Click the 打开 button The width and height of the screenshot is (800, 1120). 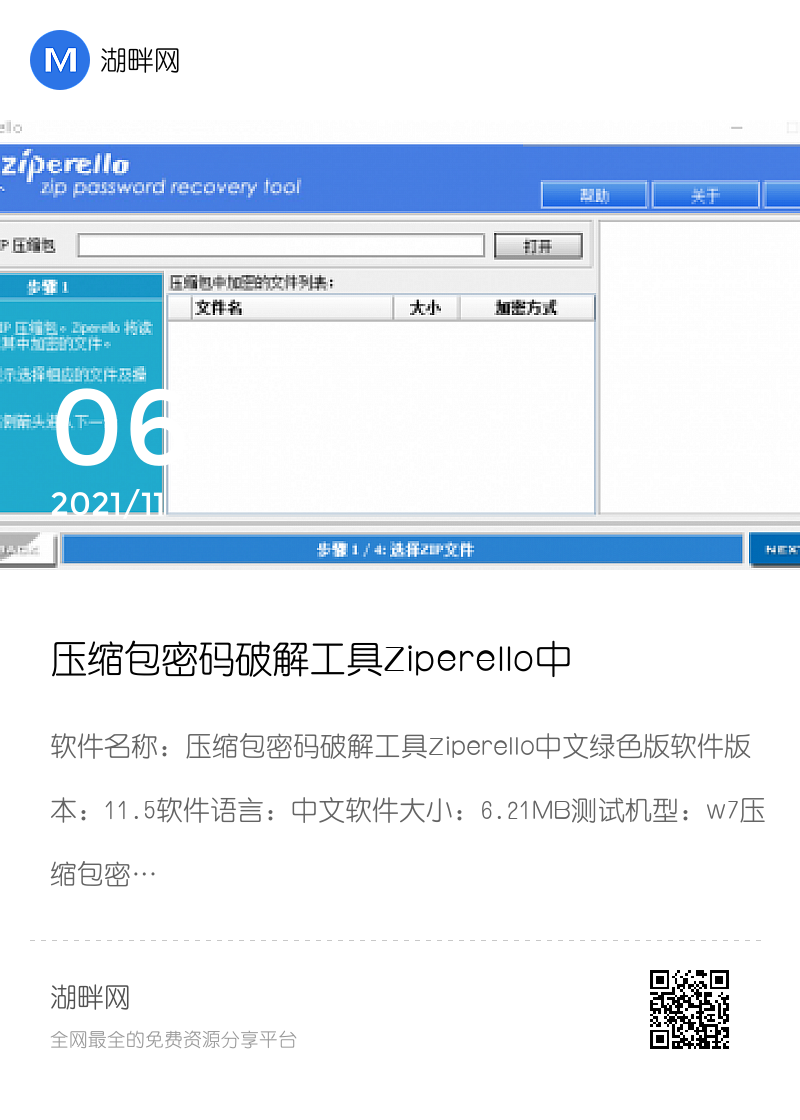pyautogui.click(x=539, y=246)
